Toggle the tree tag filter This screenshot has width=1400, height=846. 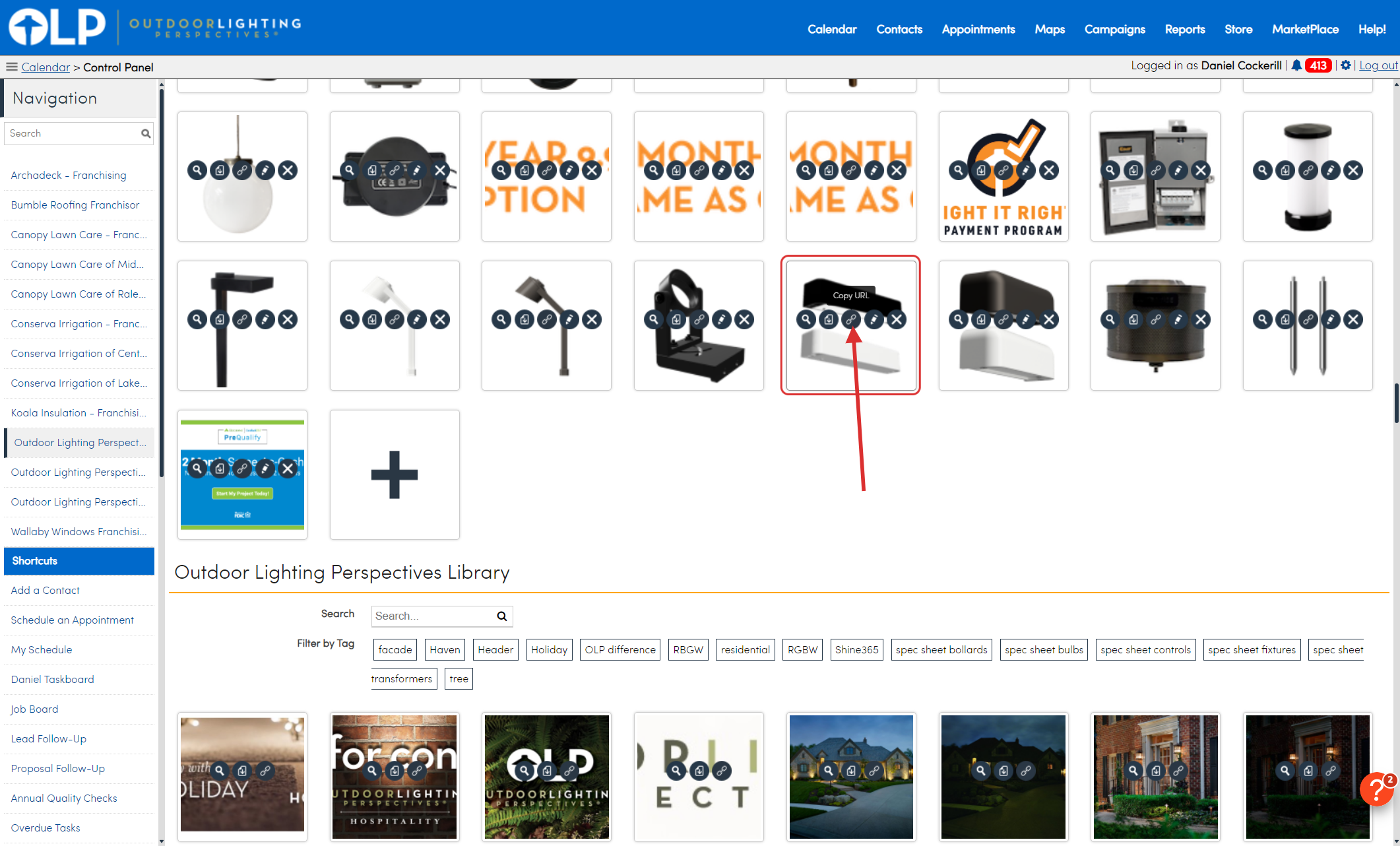click(x=459, y=679)
